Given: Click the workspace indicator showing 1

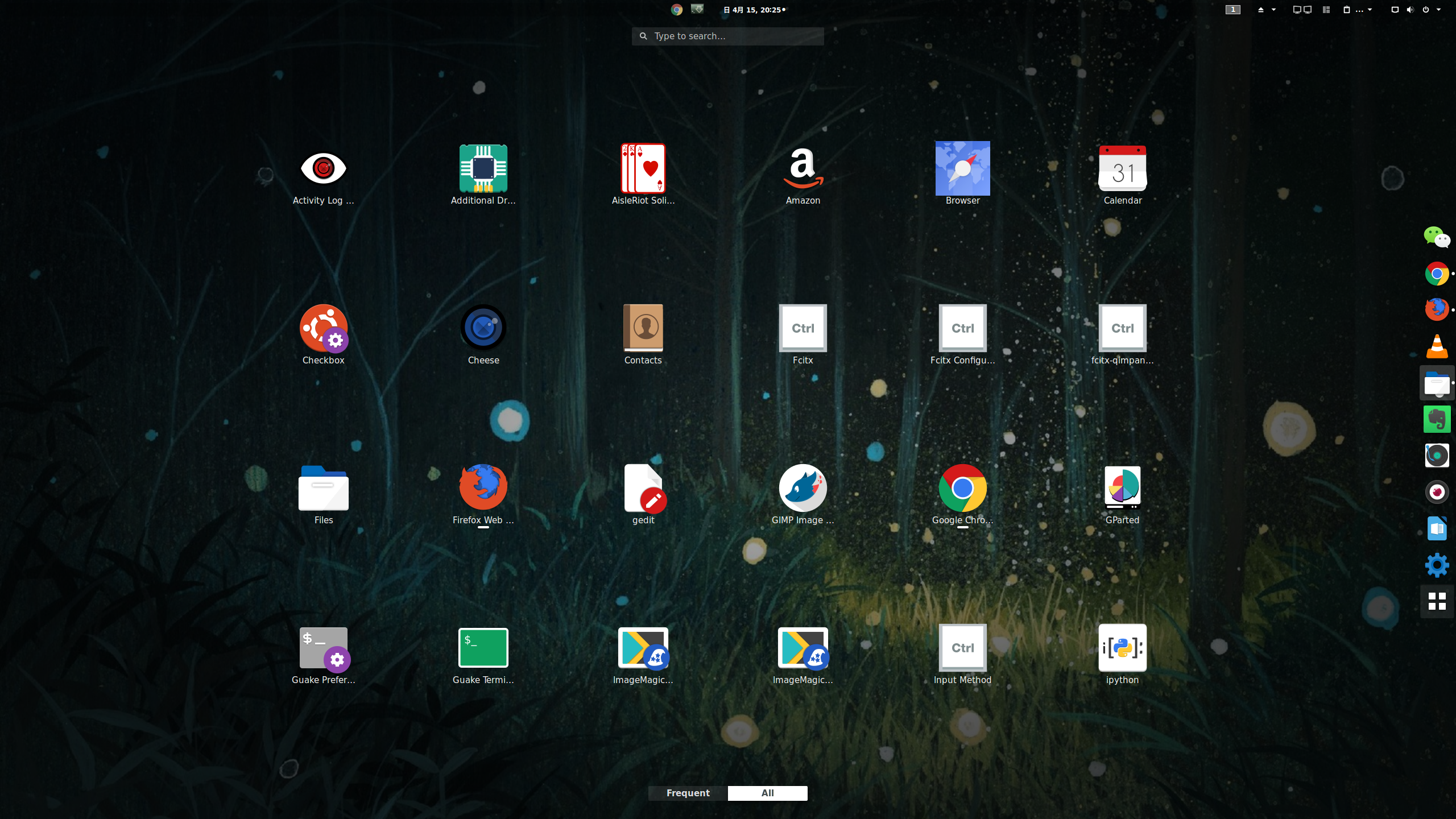Looking at the screenshot, I should pos(1232,10).
